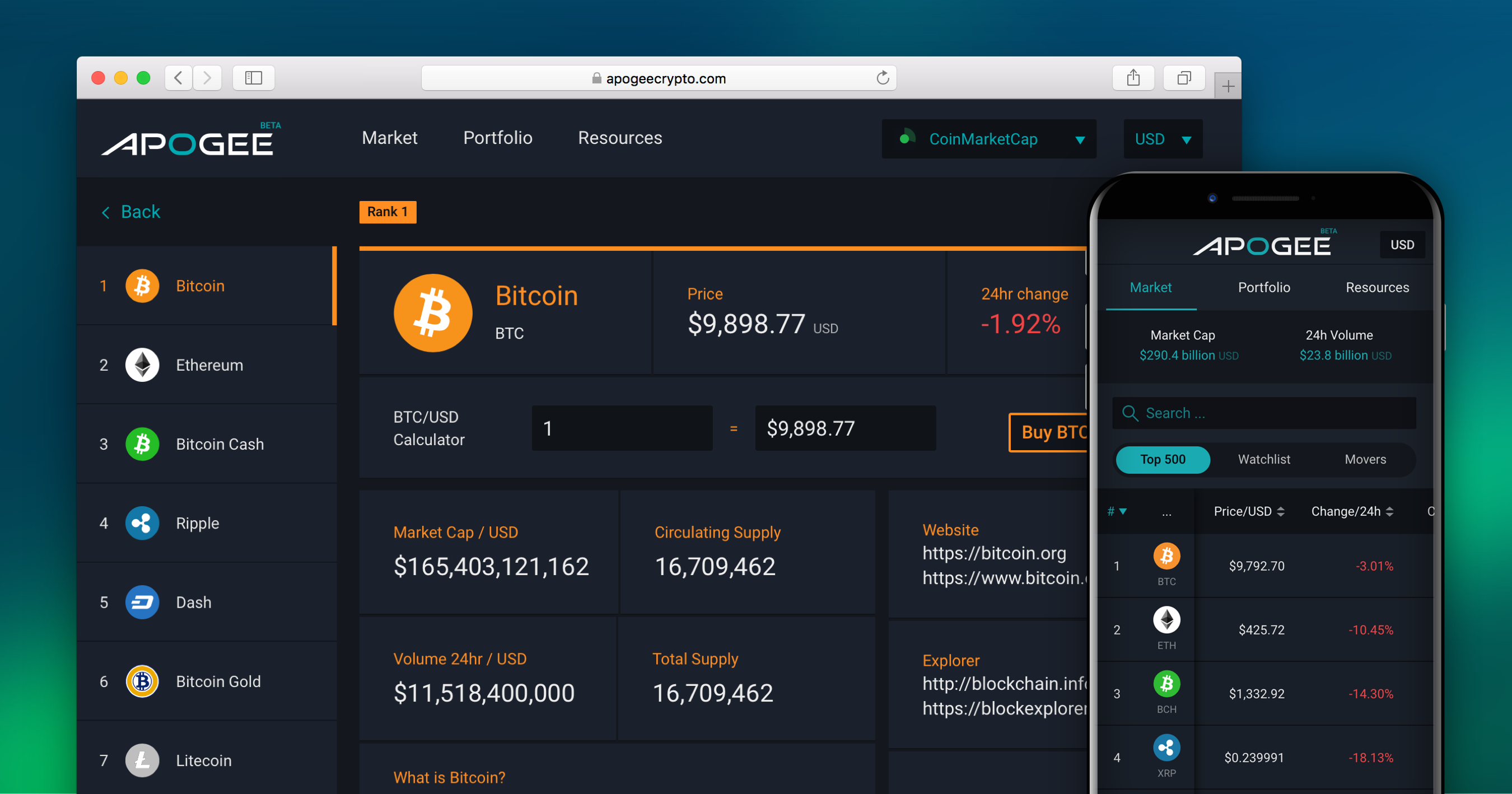
Task: Open the Resources page in the browser nav
Action: click(x=620, y=138)
